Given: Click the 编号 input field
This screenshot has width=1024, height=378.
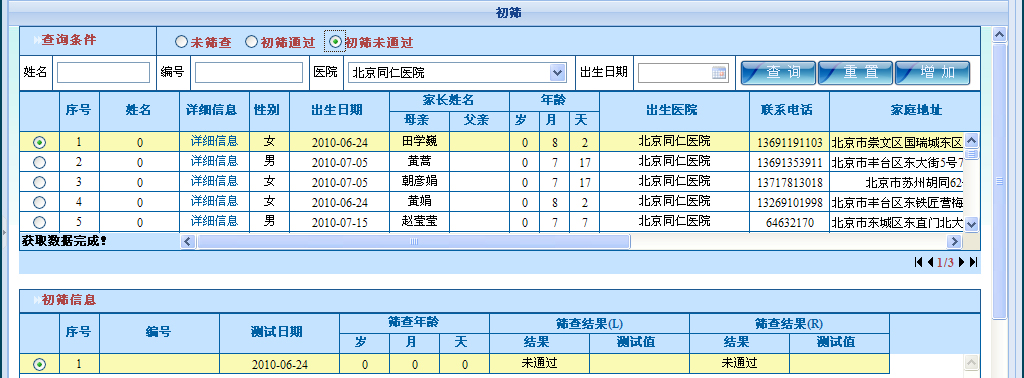Looking at the screenshot, I should pyautogui.click(x=249, y=72).
